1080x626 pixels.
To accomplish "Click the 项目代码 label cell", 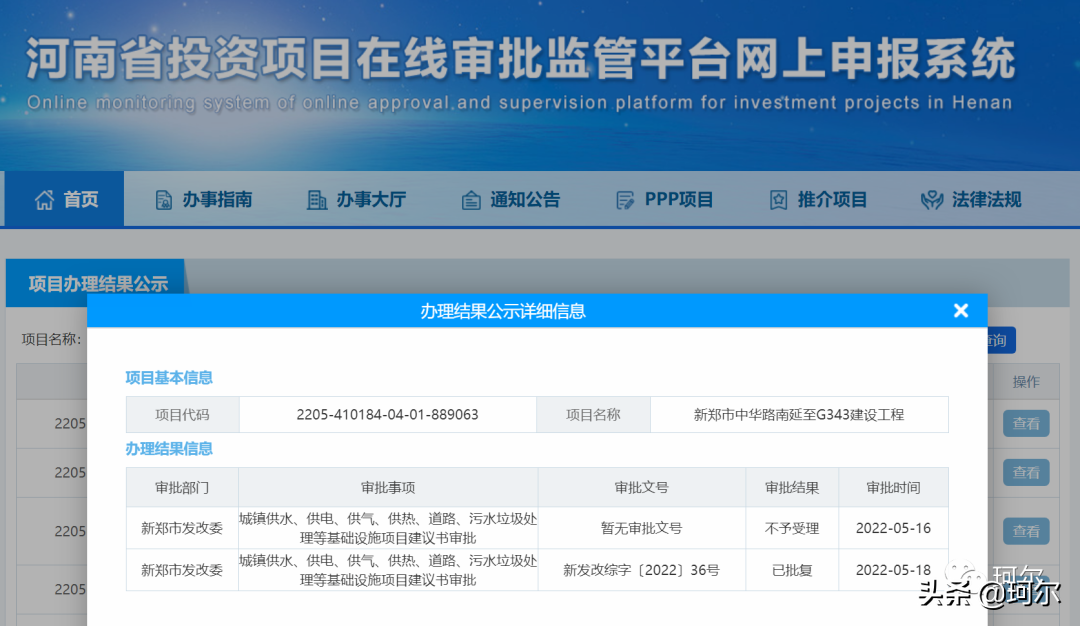I will click(x=183, y=415).
